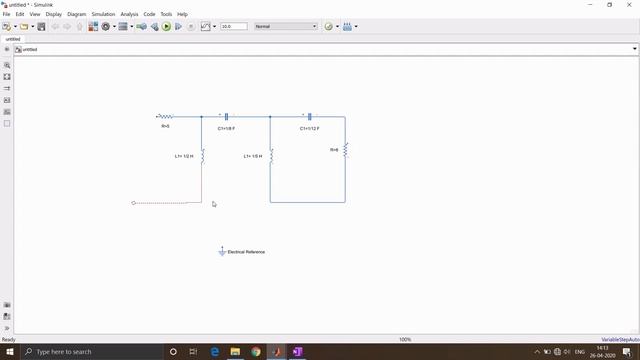The height and width of the screenshot is (360, 640).
Task: Open the Simulation menu
Action: 103,14
